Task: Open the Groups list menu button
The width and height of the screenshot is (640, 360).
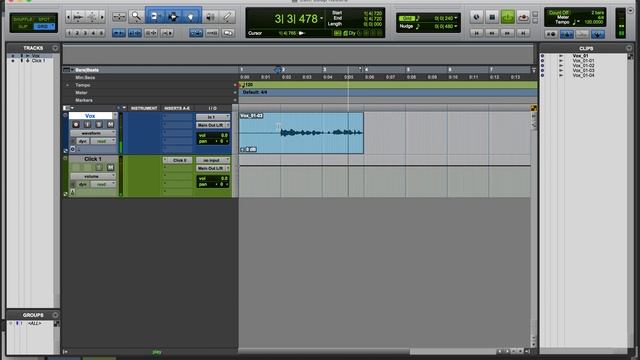Action: tap(55, 315)
